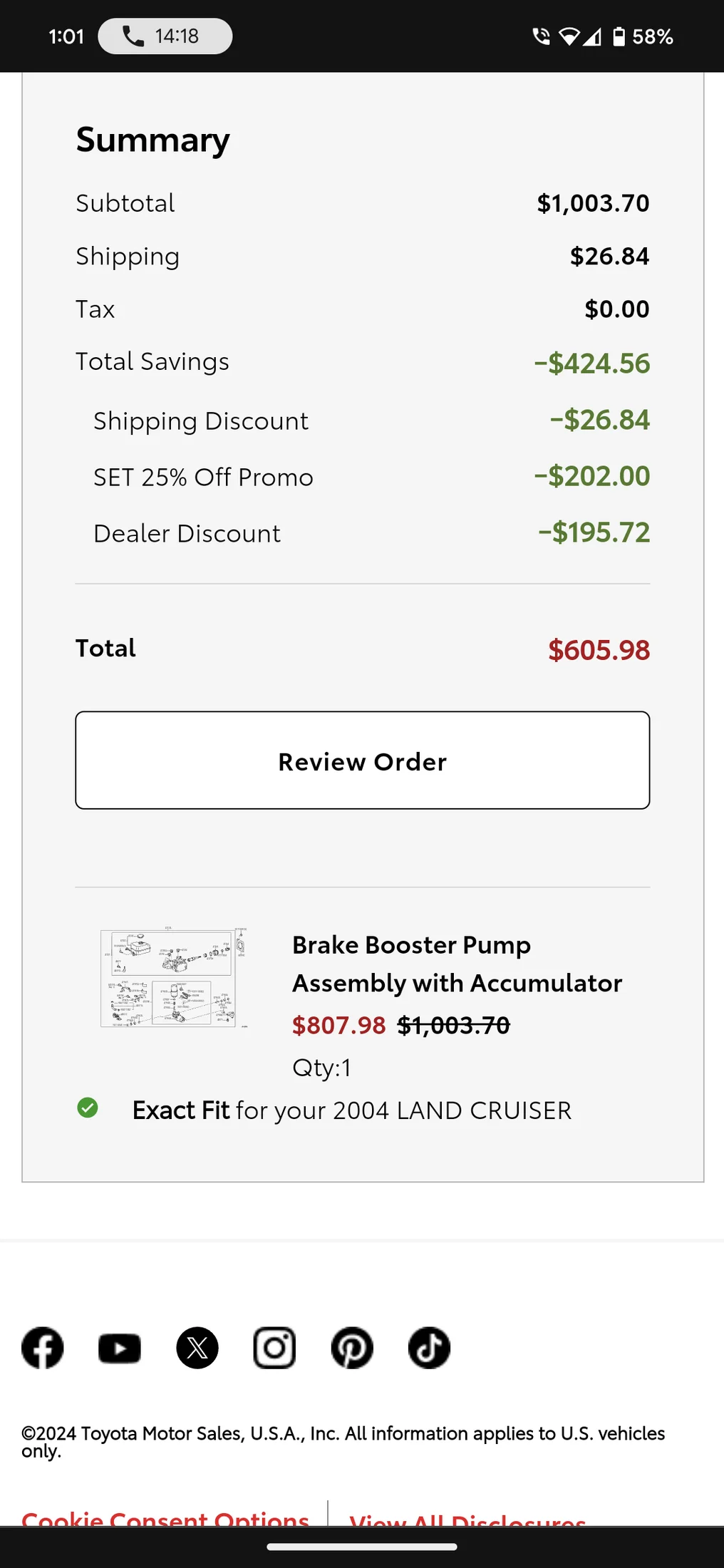The image size is (724, 1568).
Task: Tap the Android home gesture bar
Action: click(x=362, y=1547)
